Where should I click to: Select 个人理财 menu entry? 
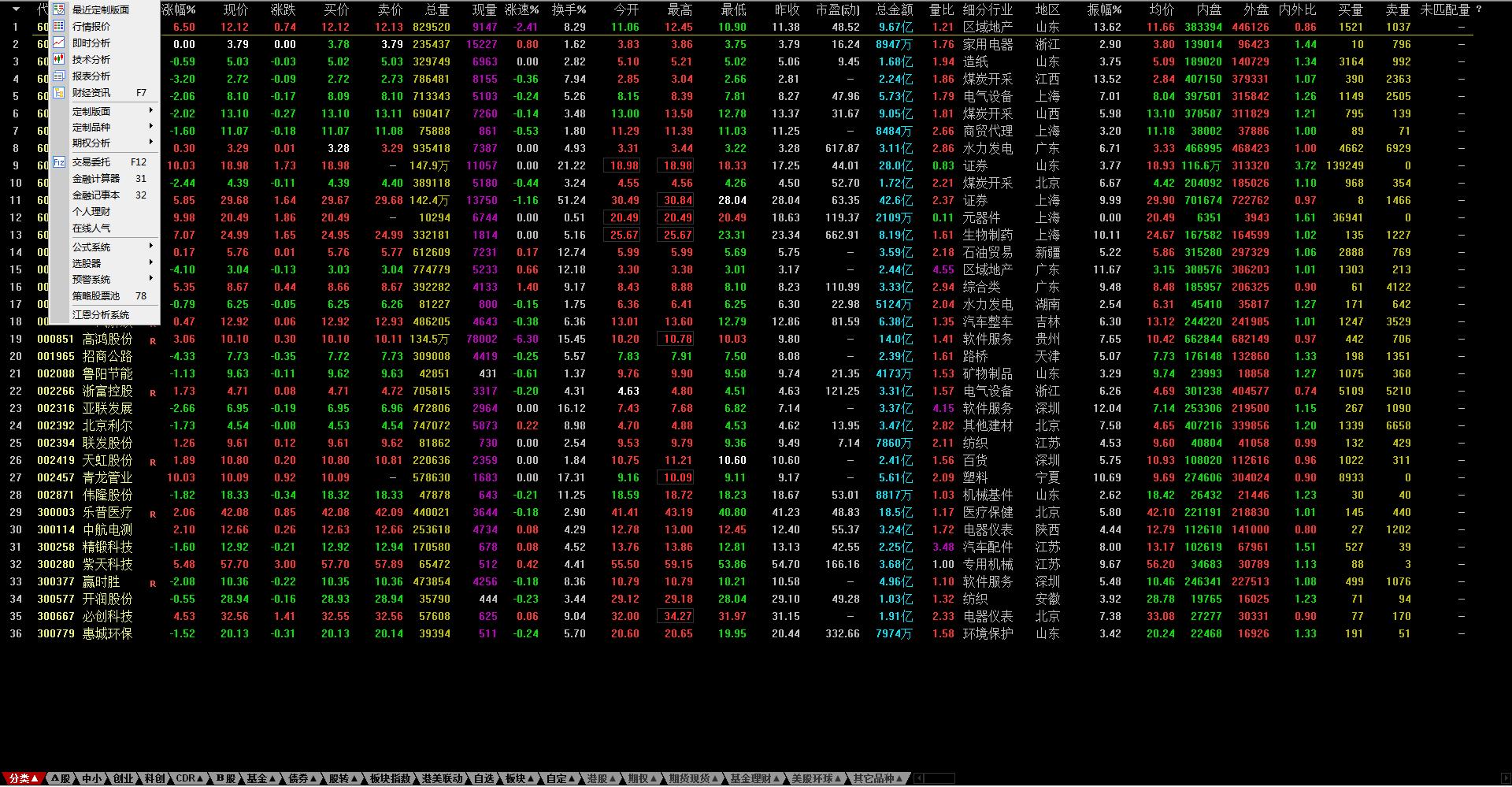pyautogui.click(x=105, y=211)
